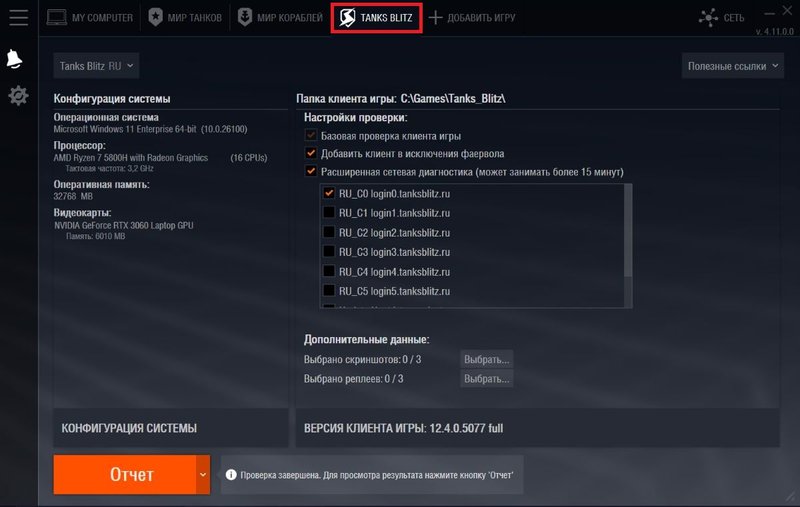Click the server list vertical scrollbar

click(x=628, y=230)
